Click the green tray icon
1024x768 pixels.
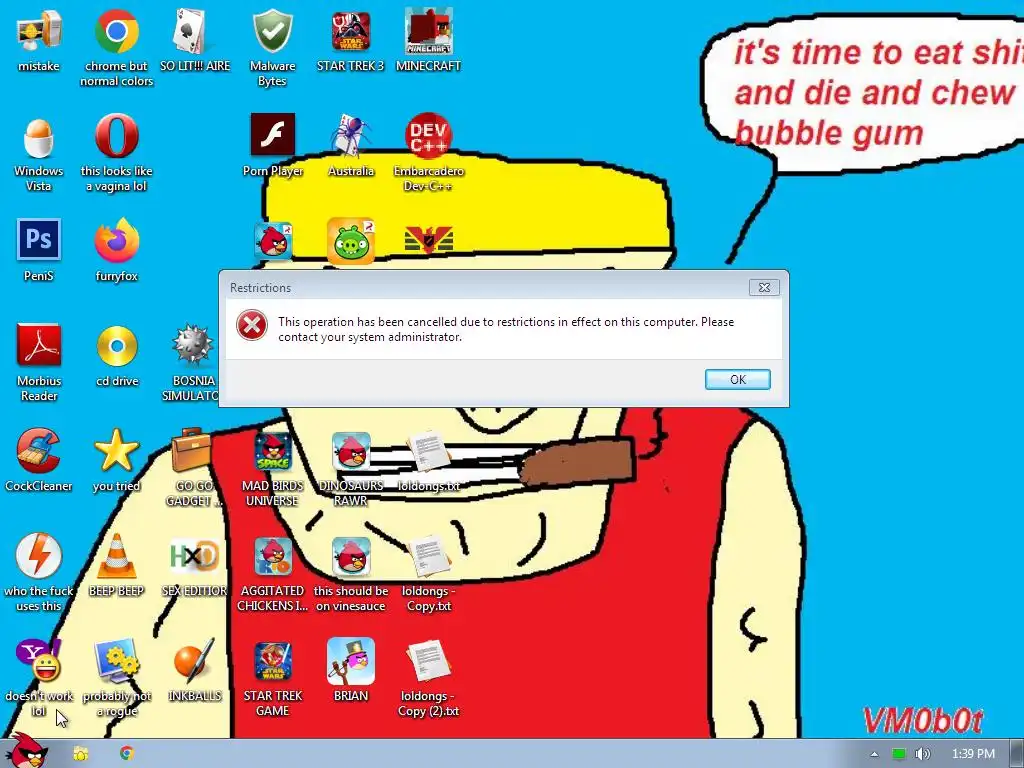pyautogui.click(x=899, y=754)
